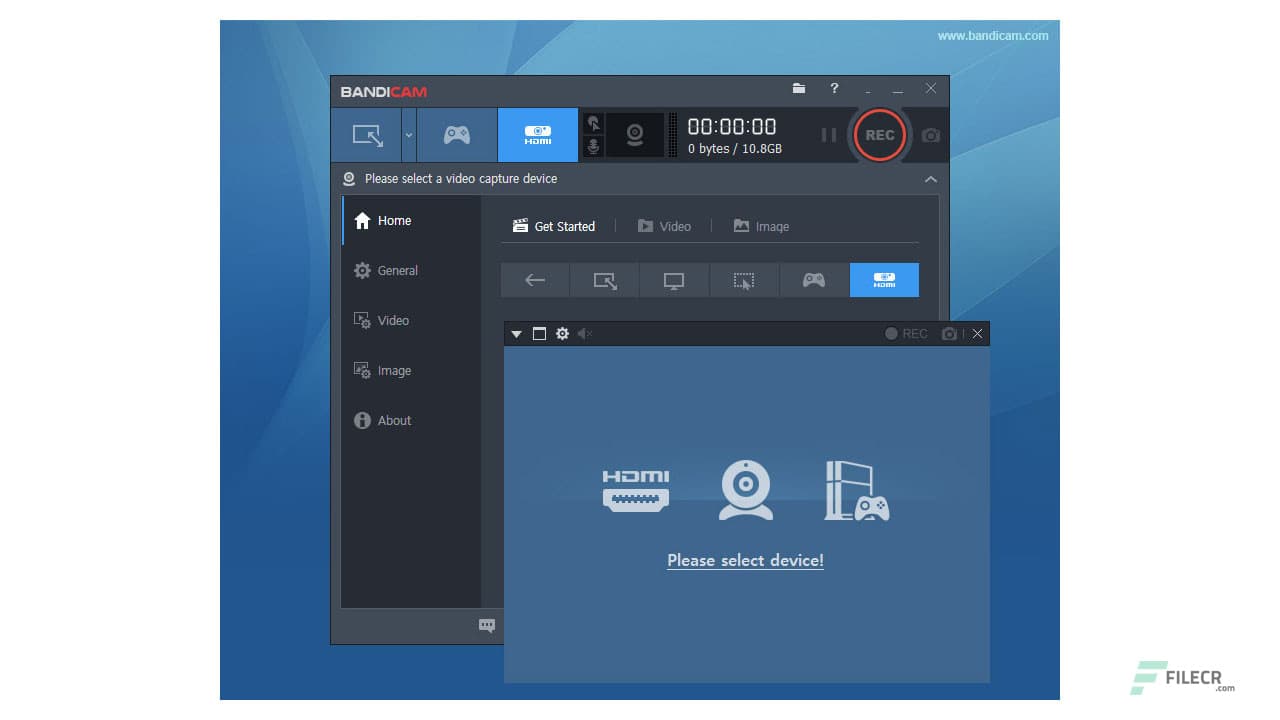Open the recorded files folder icon

tap(799, 89)
